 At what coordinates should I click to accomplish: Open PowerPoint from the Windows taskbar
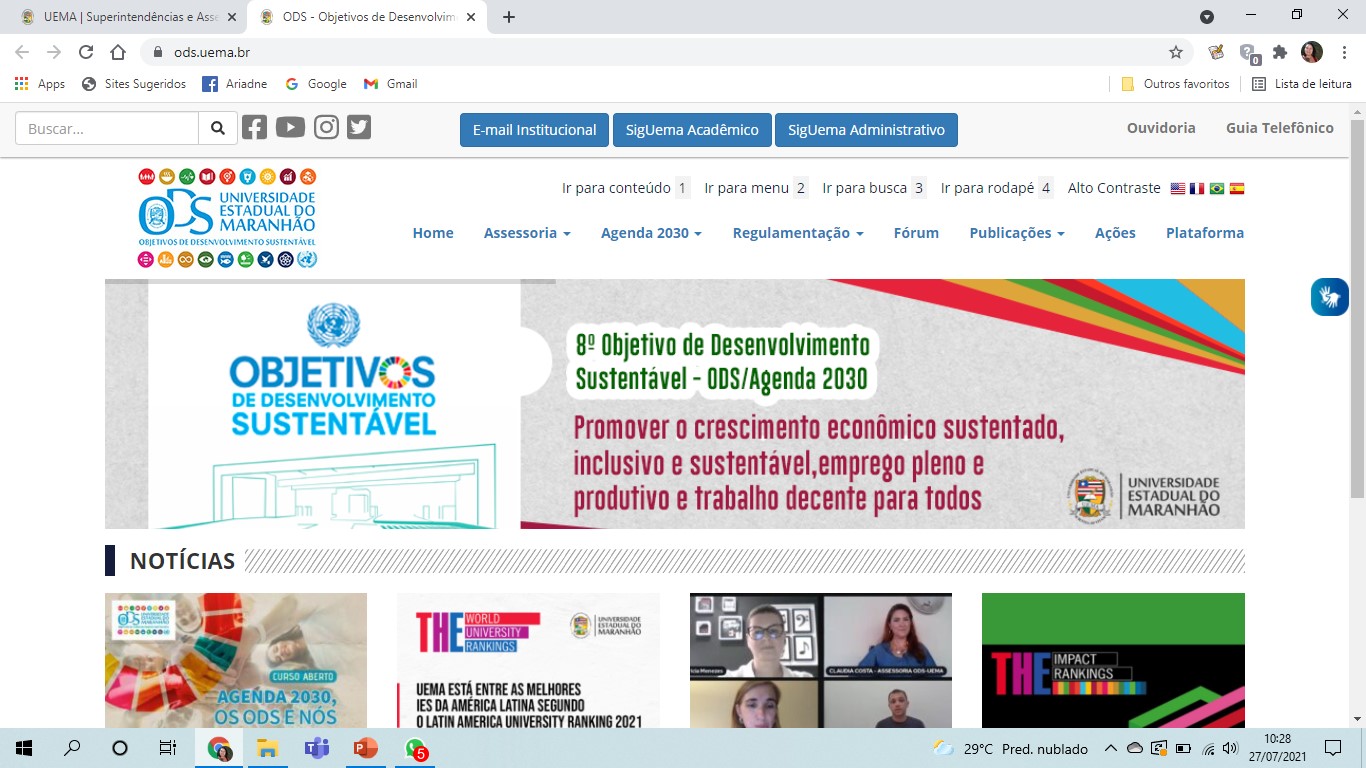(365, 748)
